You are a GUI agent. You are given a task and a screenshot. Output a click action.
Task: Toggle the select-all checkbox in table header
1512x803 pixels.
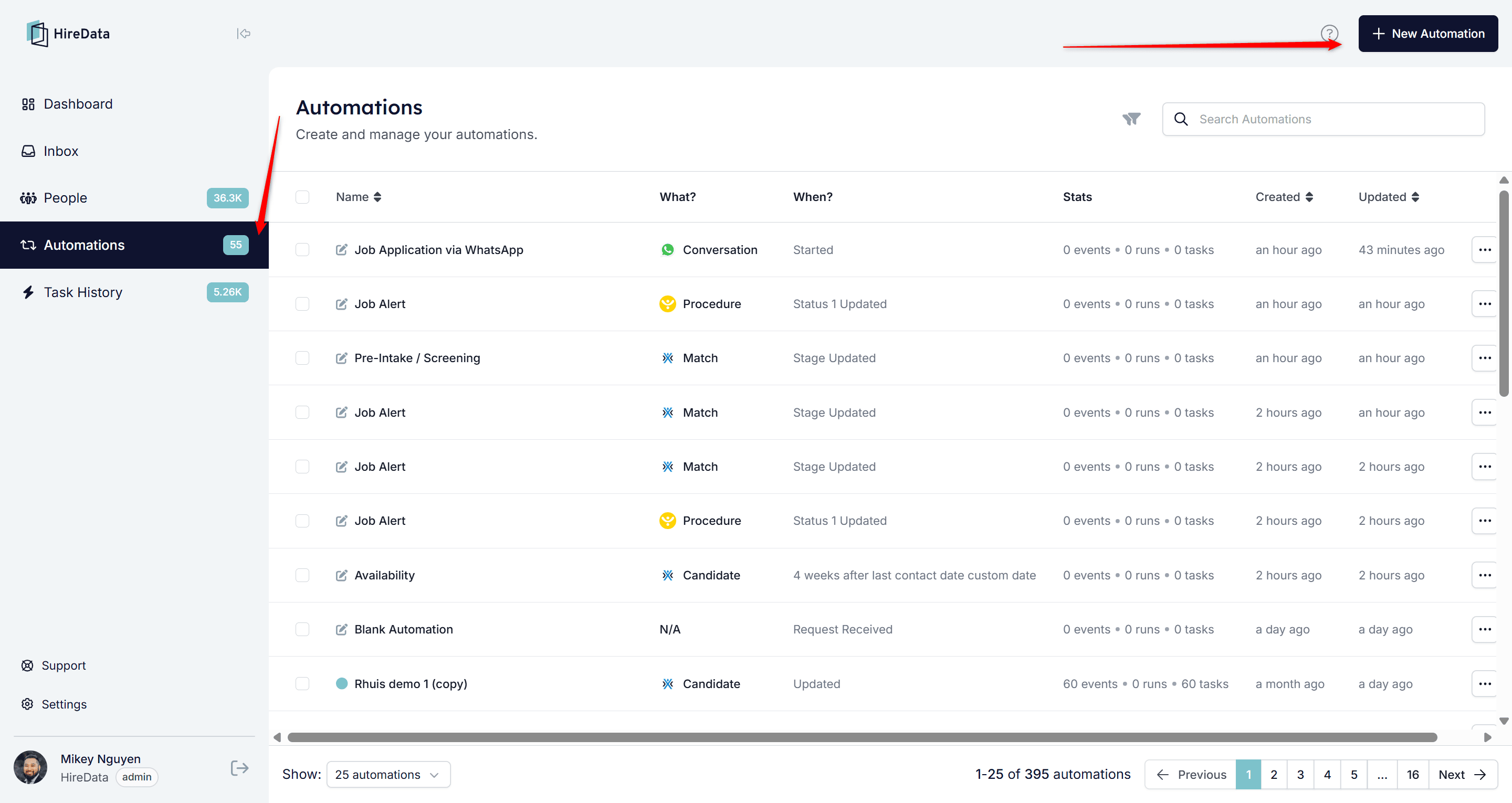coord(302,197)
